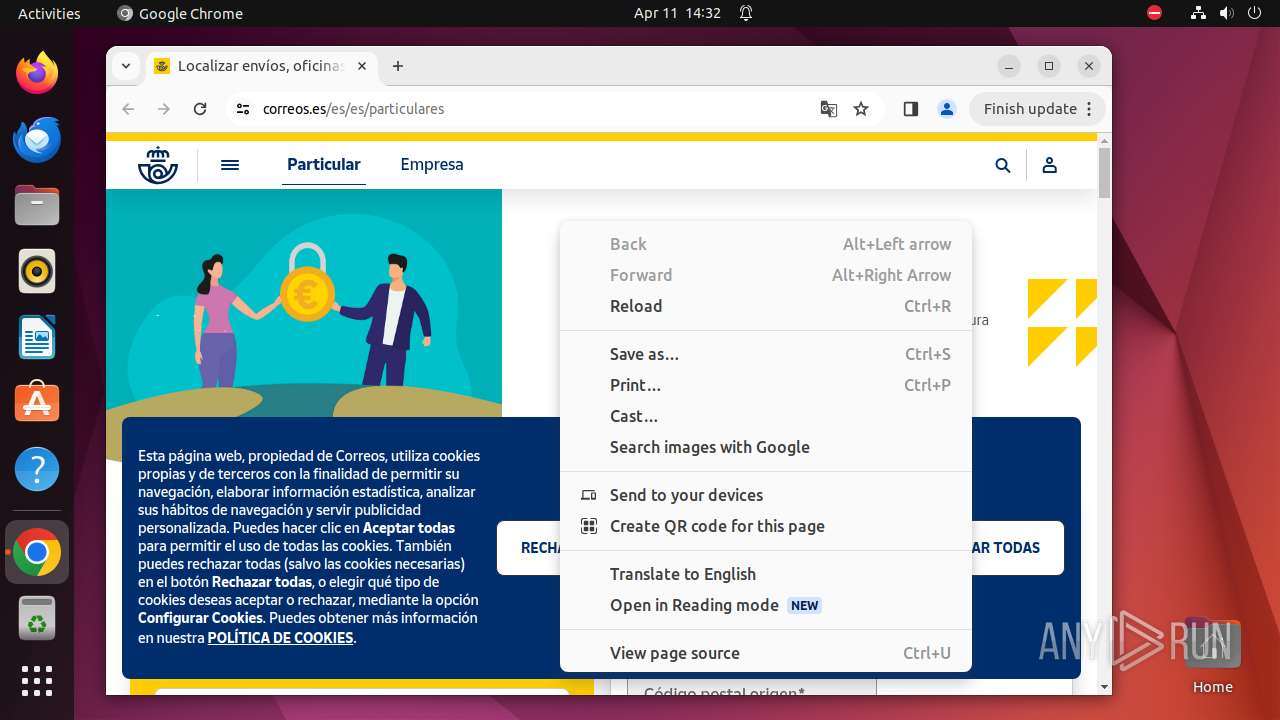This screenshot has width=1280, height=720.
Task: Switch to the Particular tab
Action: [324, 165]
